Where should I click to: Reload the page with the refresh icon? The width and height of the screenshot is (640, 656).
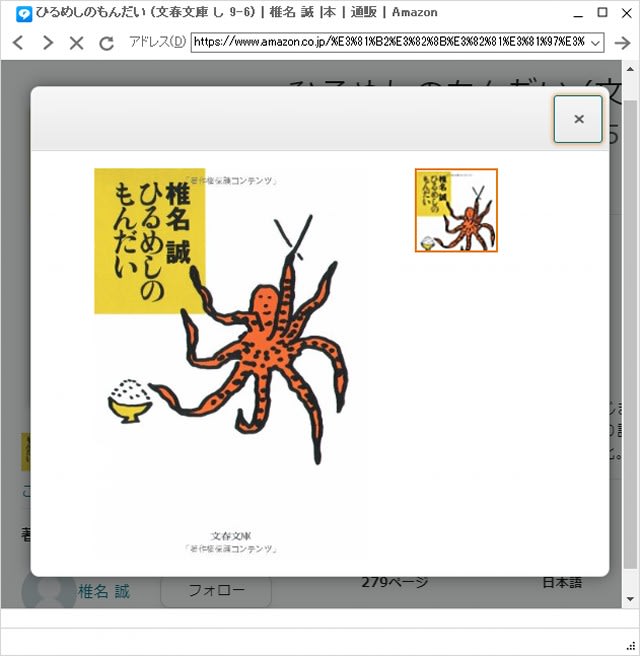106,43
